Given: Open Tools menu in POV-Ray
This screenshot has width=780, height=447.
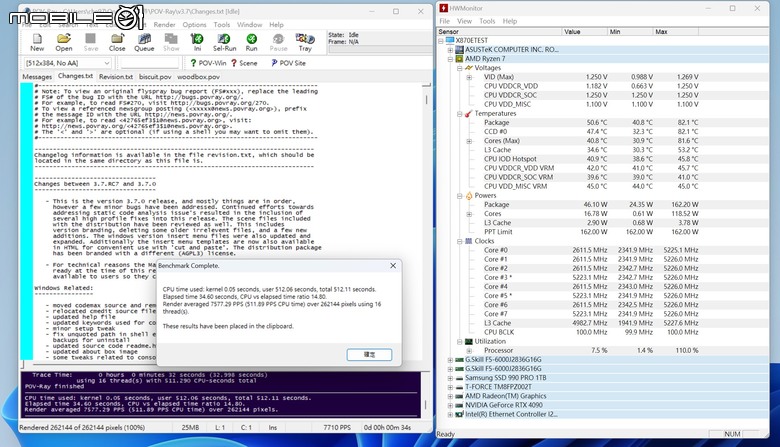Looking at the screenshot, I should (222, 24).
